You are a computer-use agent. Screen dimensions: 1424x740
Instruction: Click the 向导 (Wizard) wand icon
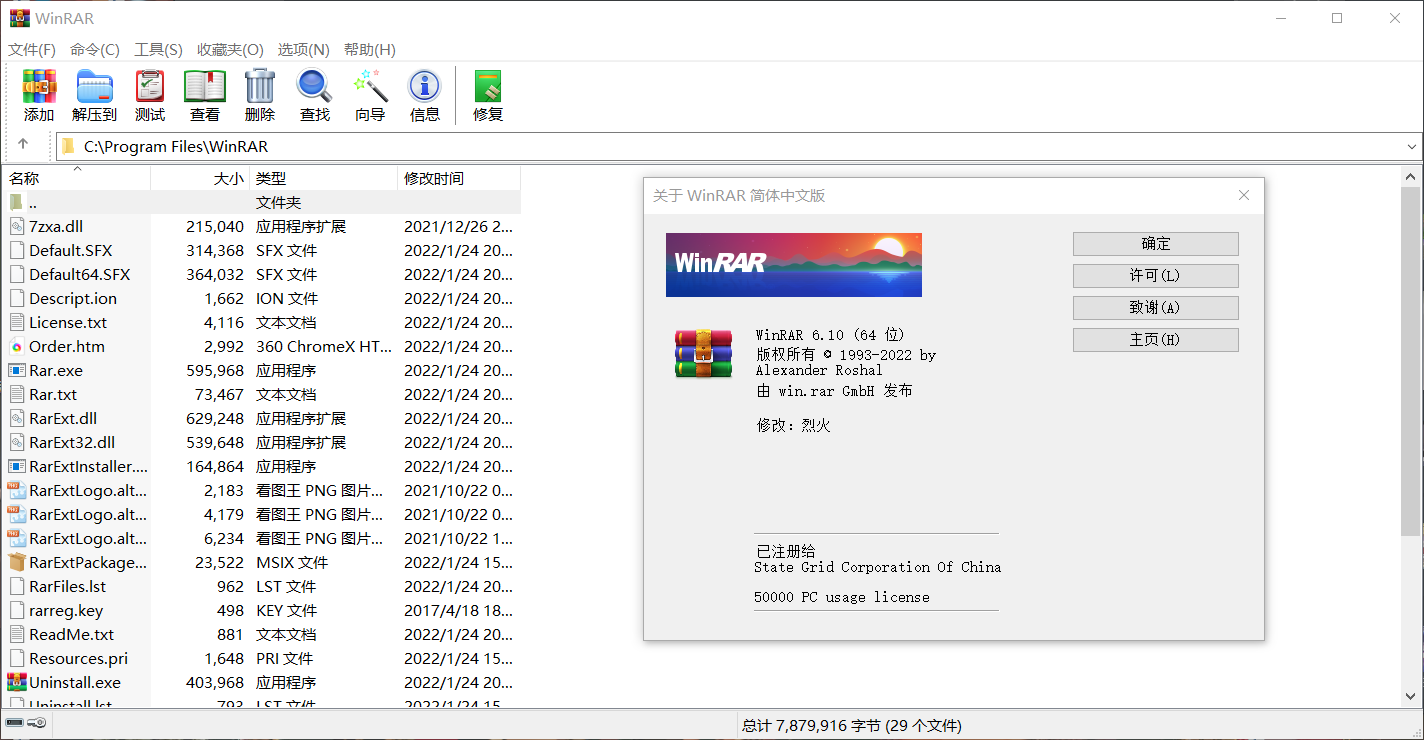point(370,86)
